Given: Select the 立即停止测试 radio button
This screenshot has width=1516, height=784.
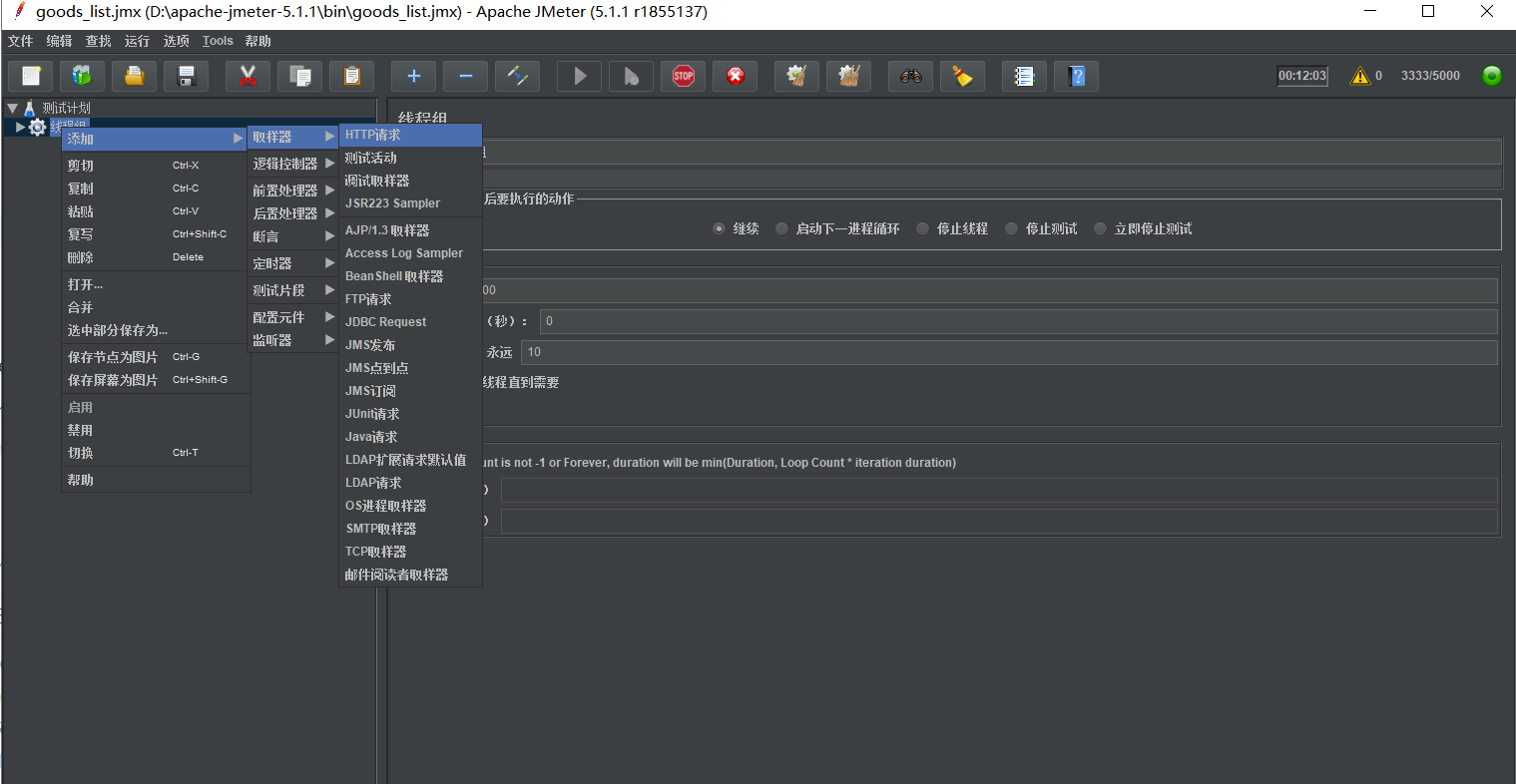Looking at the screenshot, I should pos(1100,228).
